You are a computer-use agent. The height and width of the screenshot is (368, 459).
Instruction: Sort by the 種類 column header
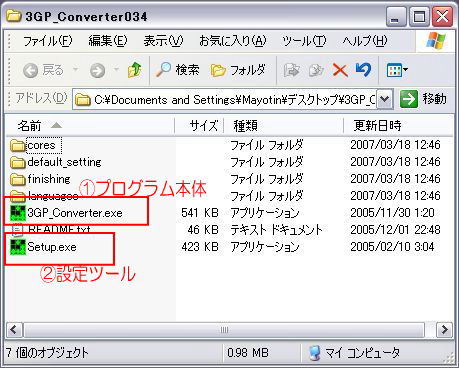[283, 126]
